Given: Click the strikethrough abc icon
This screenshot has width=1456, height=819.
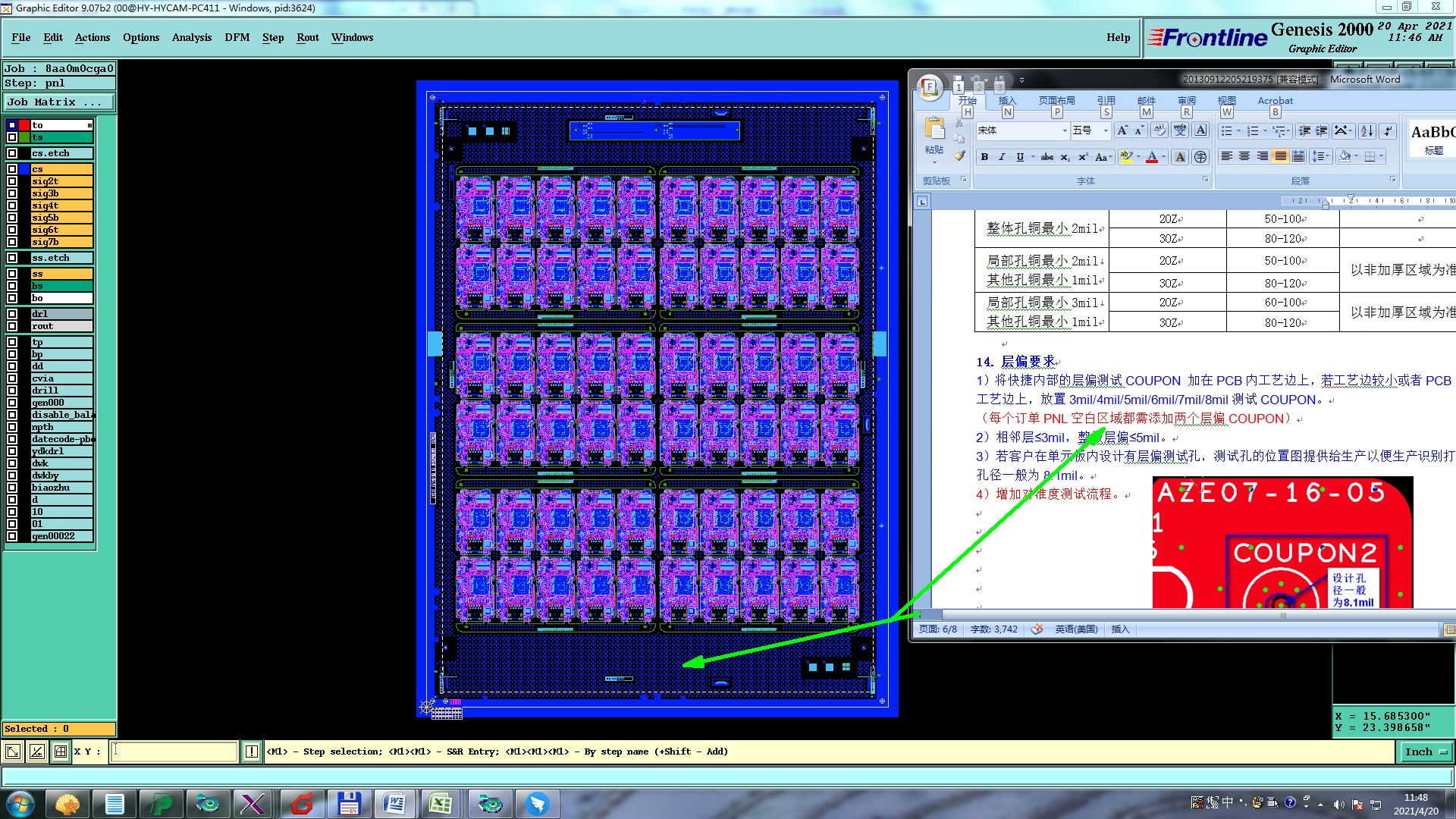Looking at the screenshot, I should tap(1046, 157).
